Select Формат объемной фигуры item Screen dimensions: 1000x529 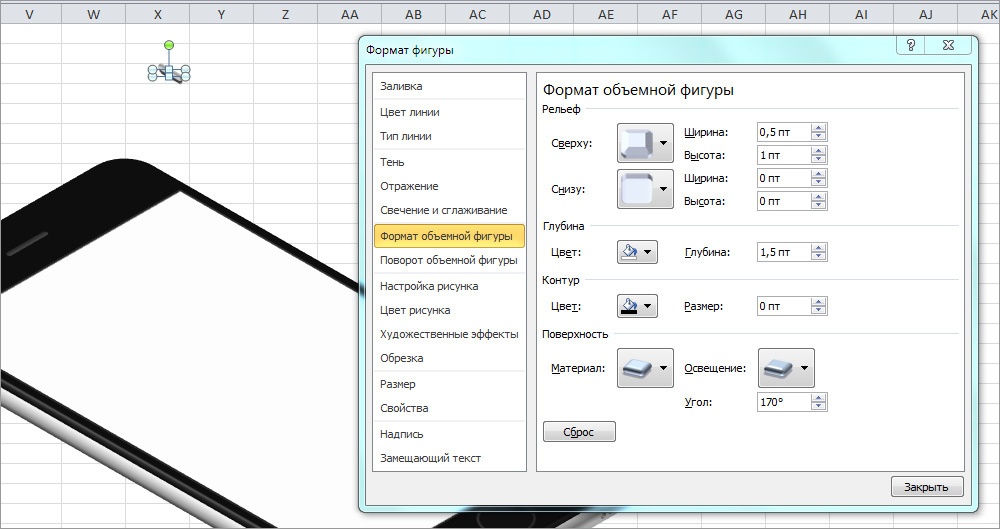coord(449,236)
